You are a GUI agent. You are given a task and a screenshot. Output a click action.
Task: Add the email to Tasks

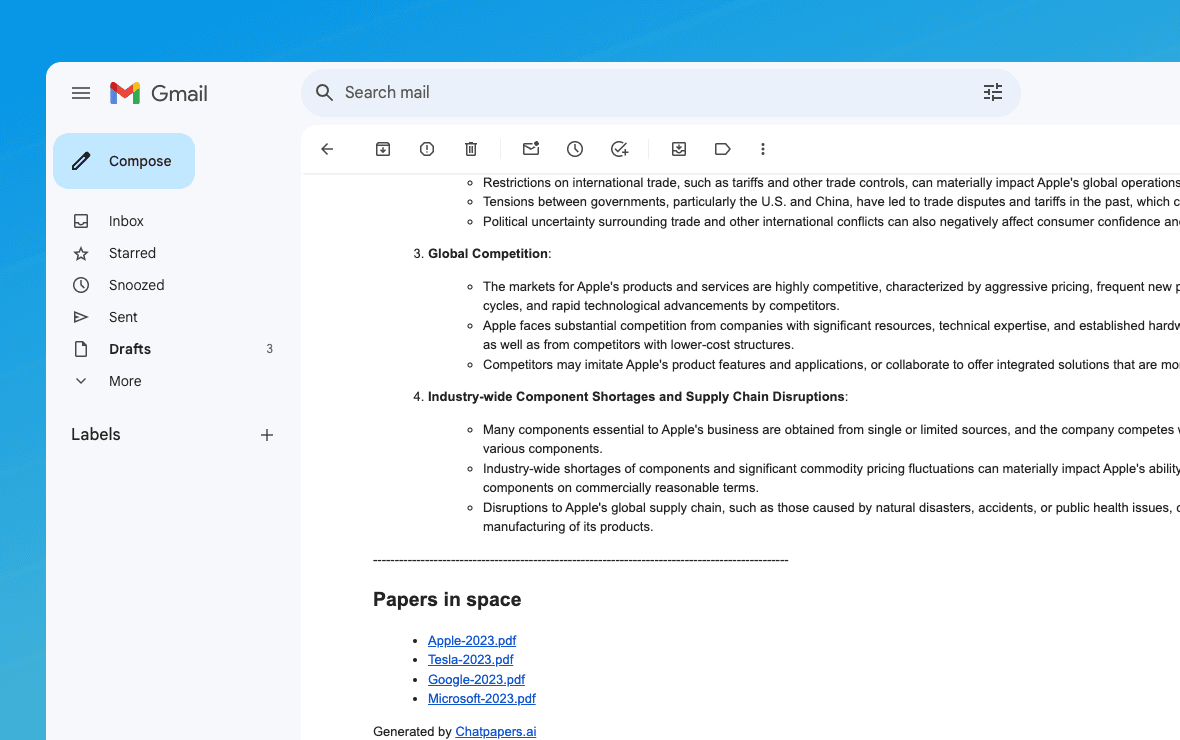pos(619,149)
